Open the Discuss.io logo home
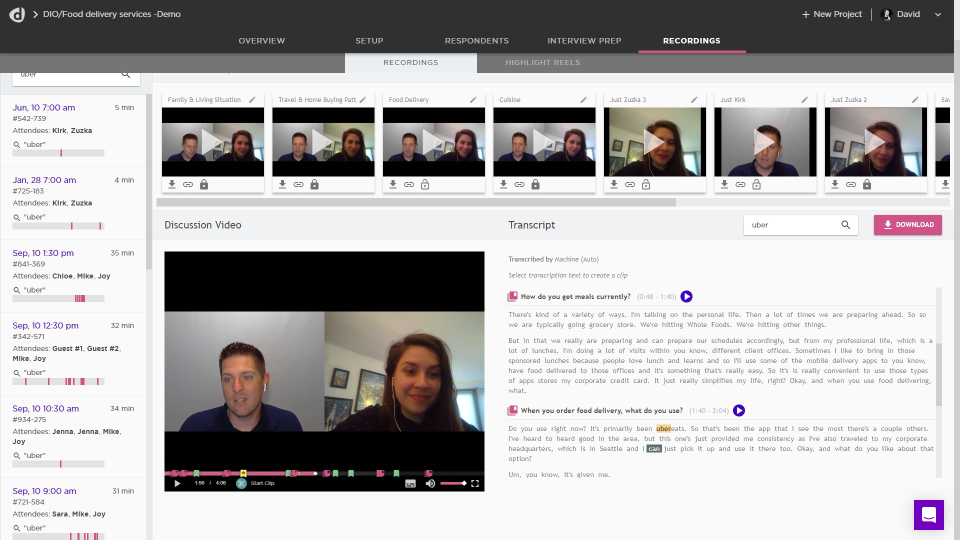 pos(17,14)
